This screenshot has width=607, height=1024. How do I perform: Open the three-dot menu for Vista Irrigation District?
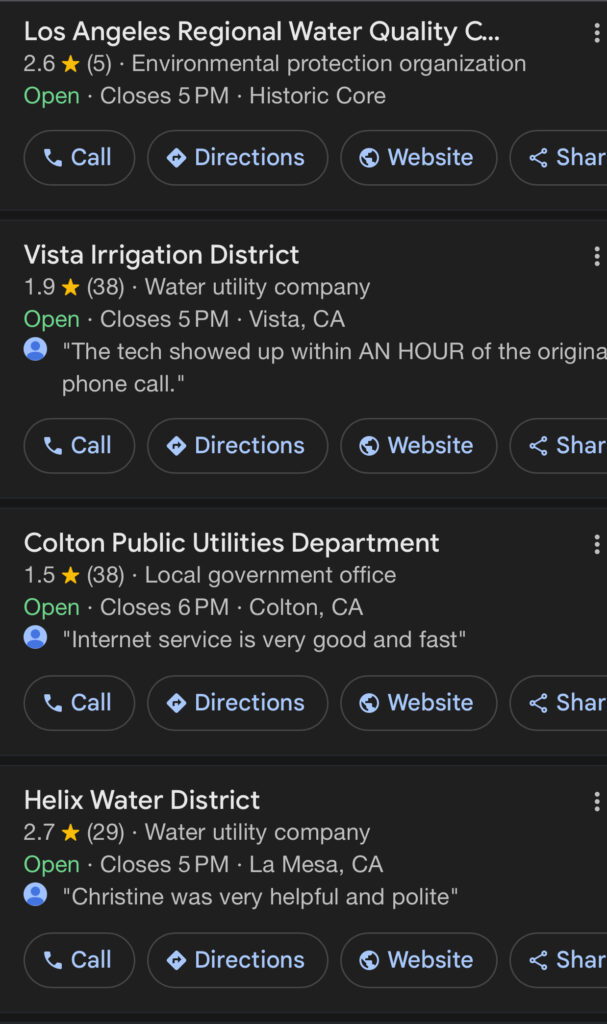[596, 256]
